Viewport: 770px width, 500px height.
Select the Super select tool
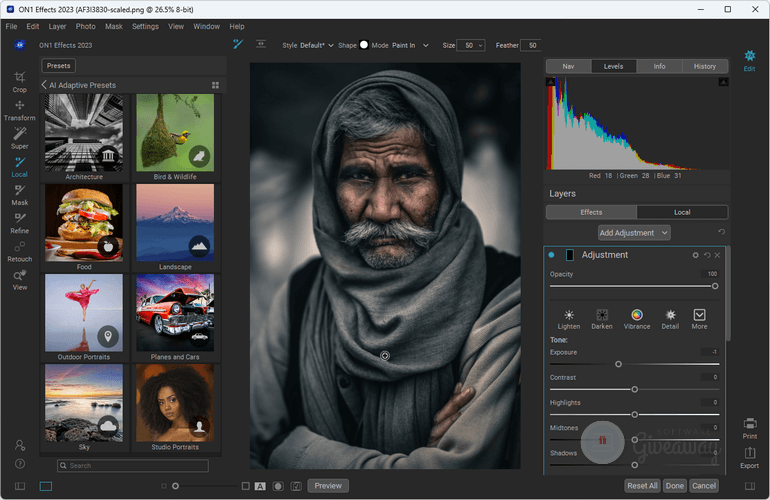click(x=20, y=138)
